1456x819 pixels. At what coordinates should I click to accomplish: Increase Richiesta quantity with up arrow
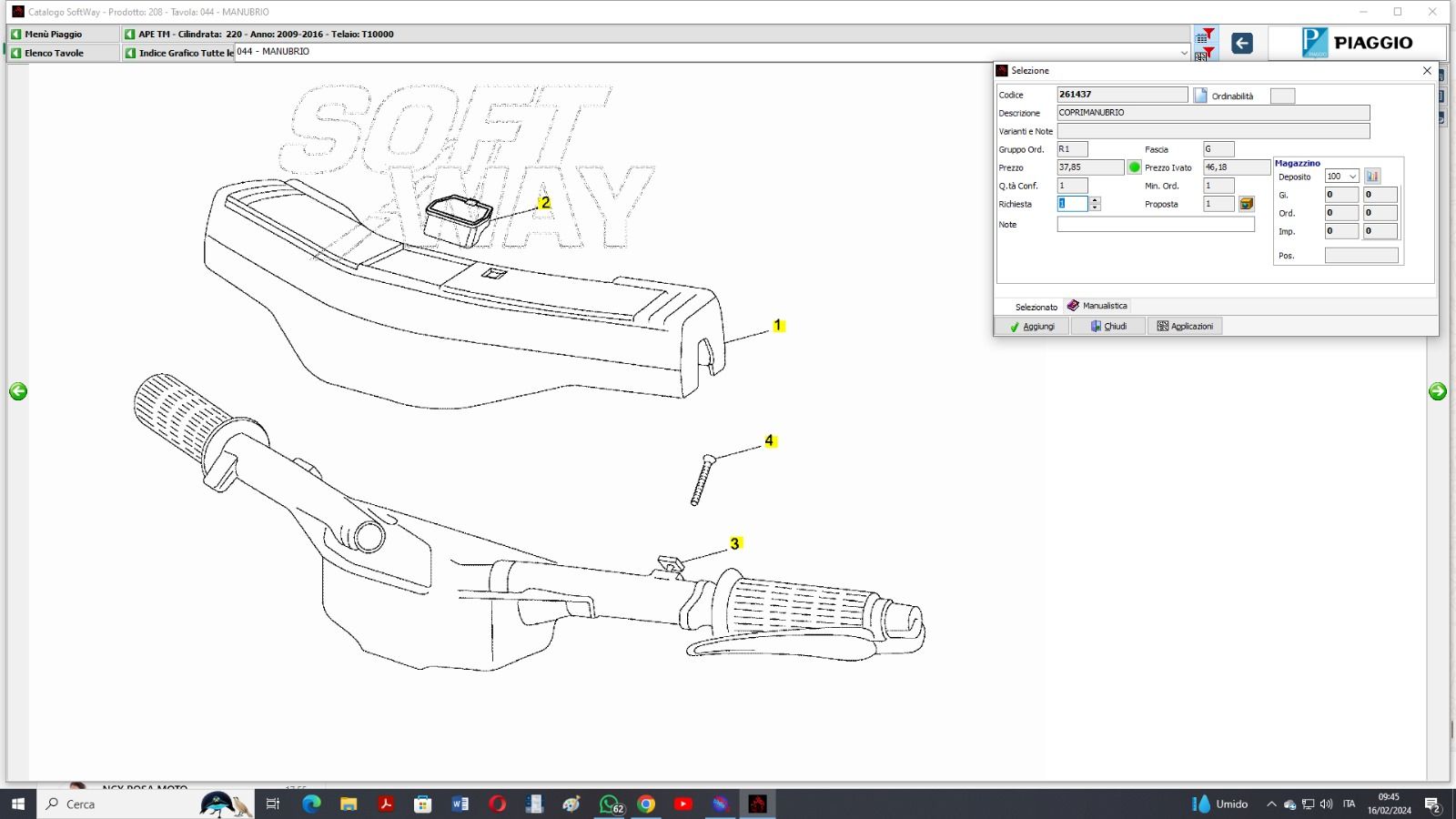(x=1096, y=200)
